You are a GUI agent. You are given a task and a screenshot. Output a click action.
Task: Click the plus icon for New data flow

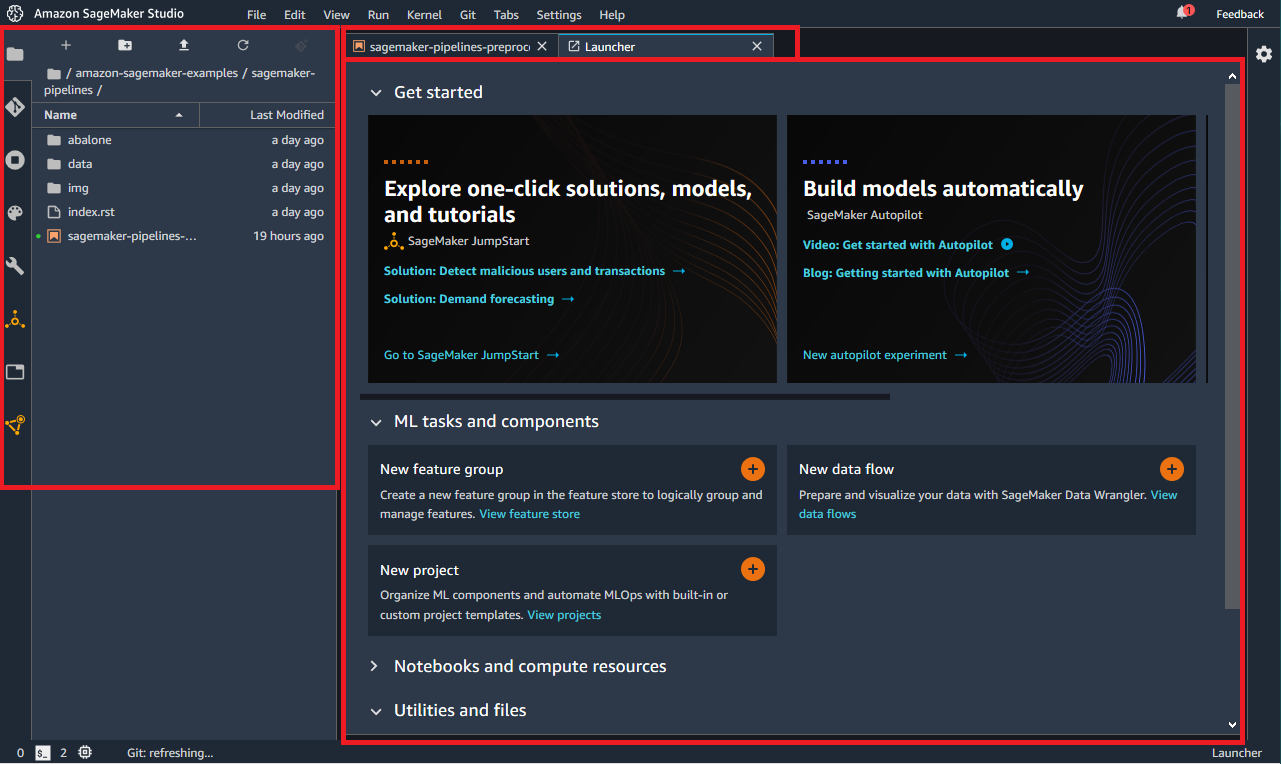1172,468
